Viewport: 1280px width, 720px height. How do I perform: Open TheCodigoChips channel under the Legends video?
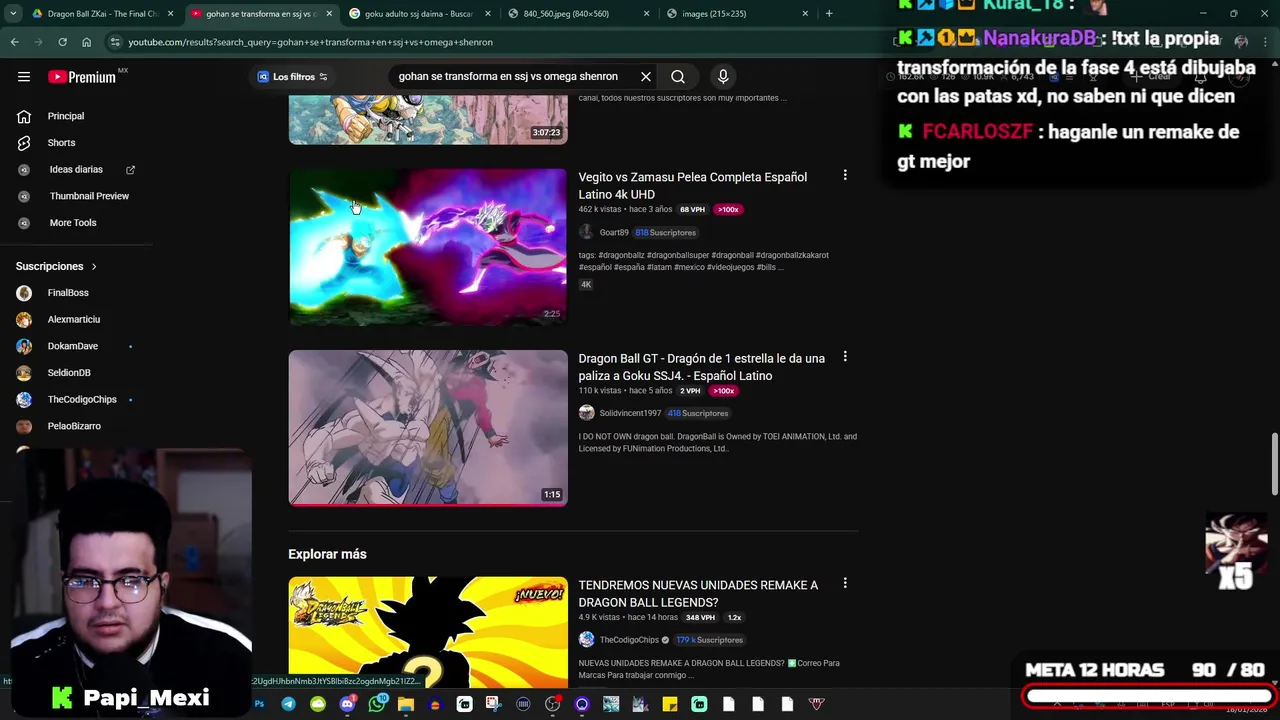(x=629, y=640)
